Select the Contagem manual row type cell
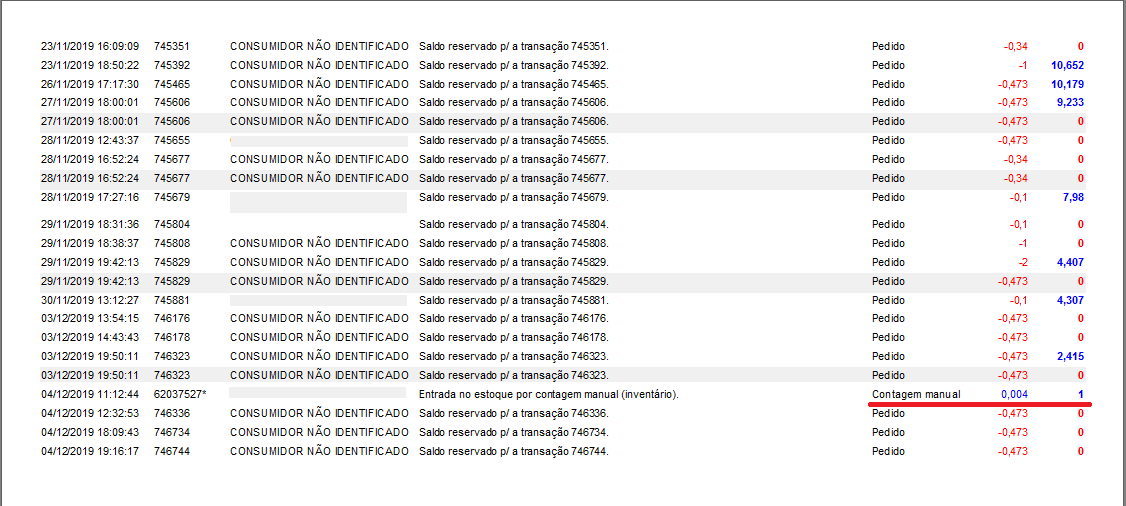 (916, 394)
